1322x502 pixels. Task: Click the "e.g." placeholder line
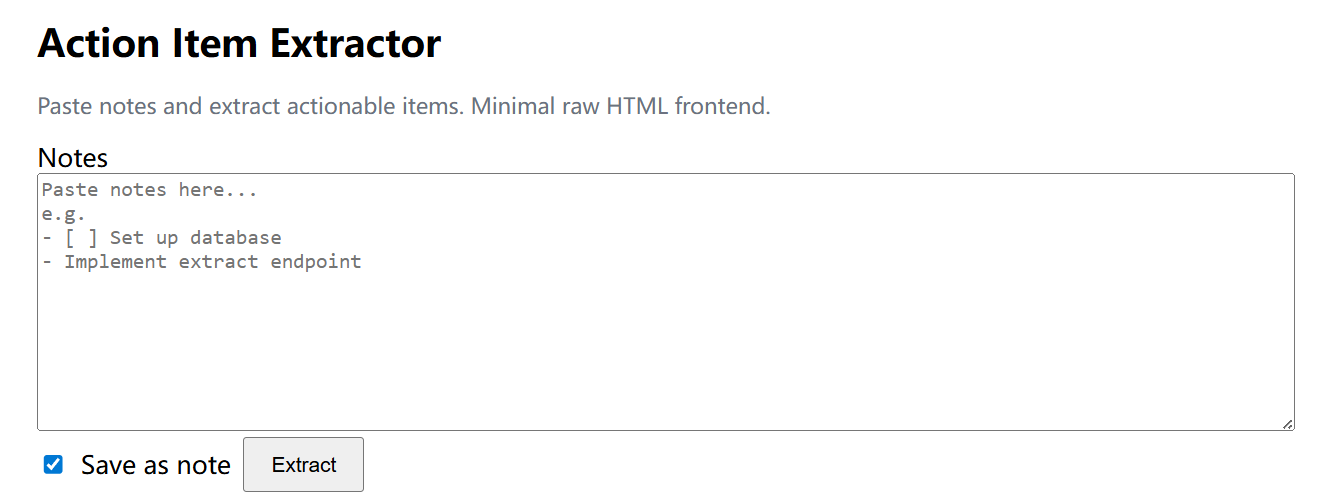pyautogui.click(x=64, y=214)
